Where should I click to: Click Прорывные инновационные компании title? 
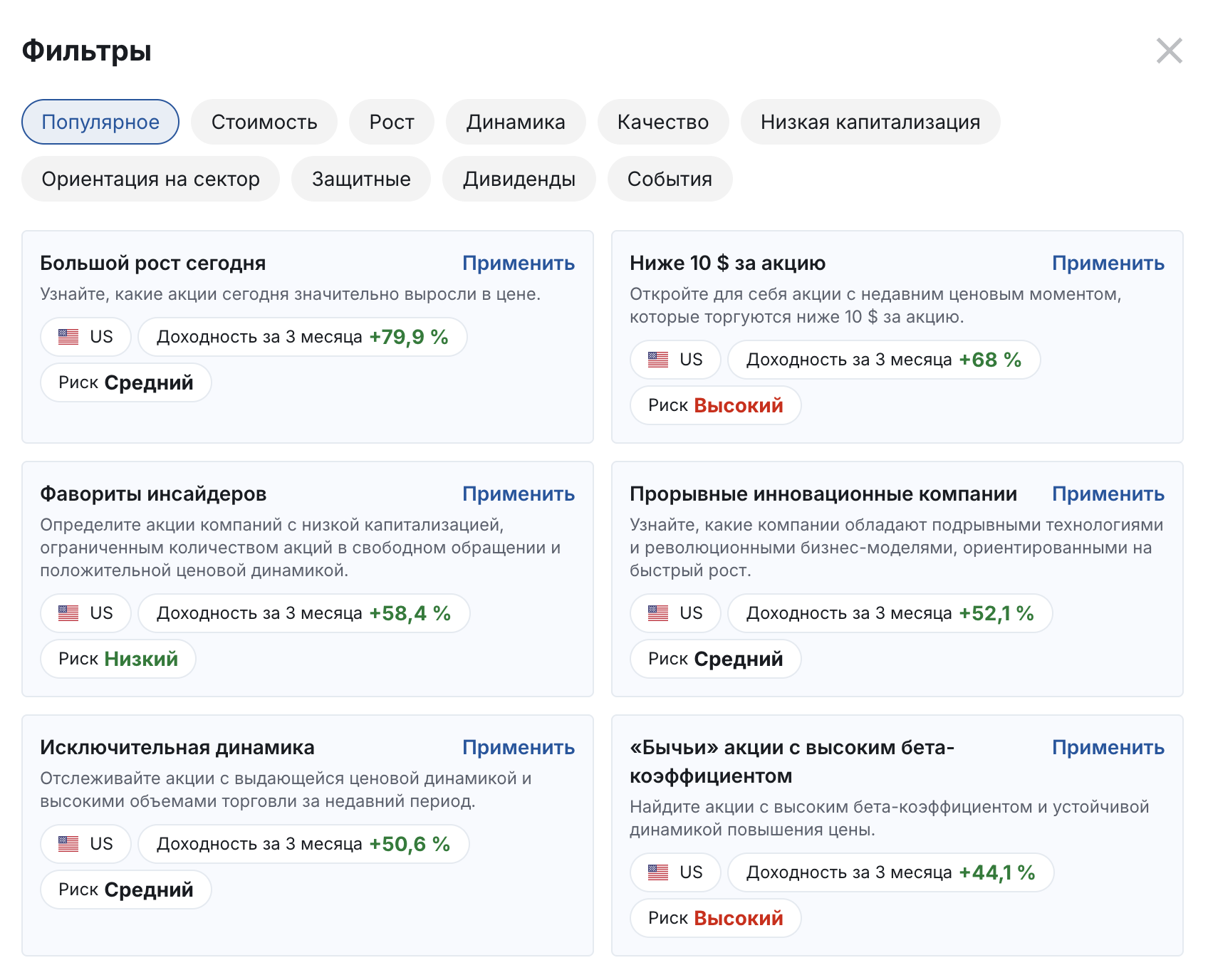coord(823,494)
